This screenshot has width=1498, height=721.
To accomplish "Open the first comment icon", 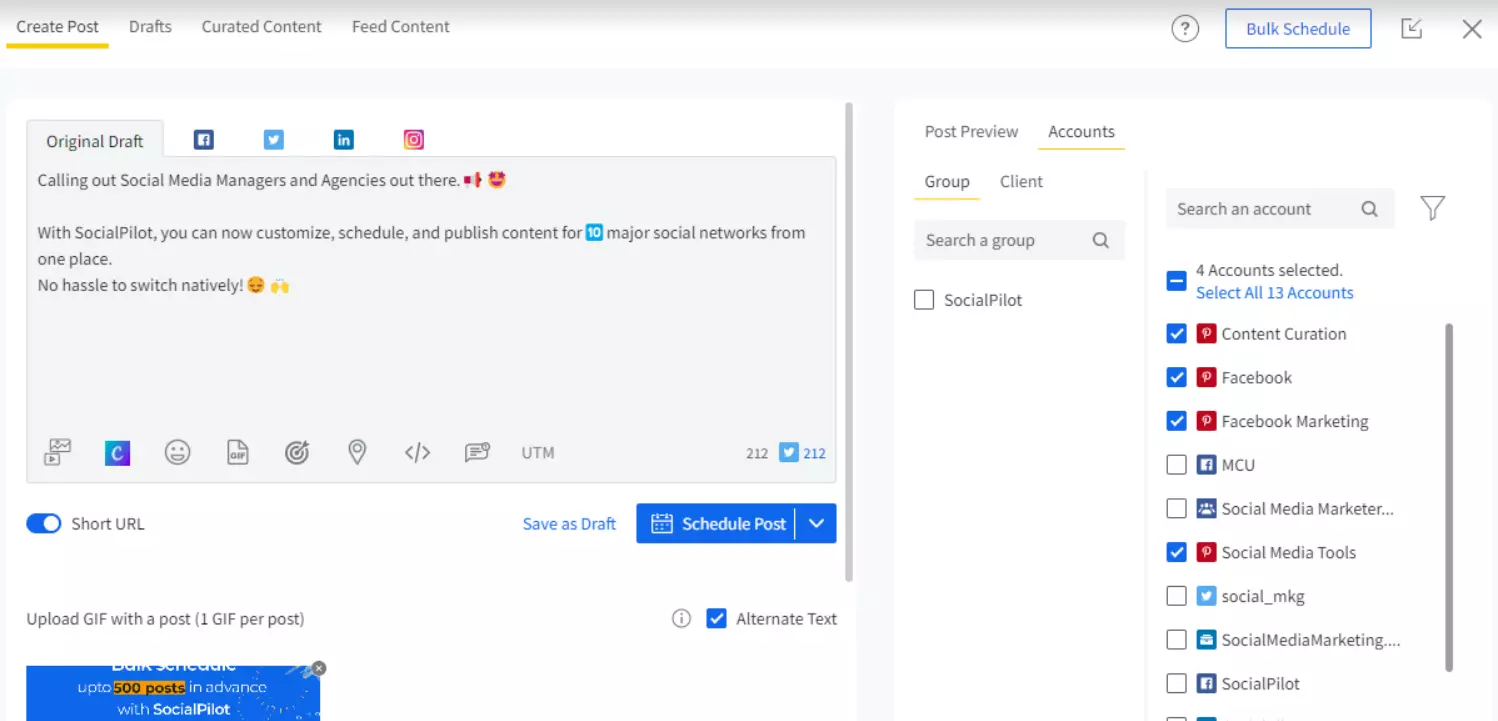I will (477, 452).
